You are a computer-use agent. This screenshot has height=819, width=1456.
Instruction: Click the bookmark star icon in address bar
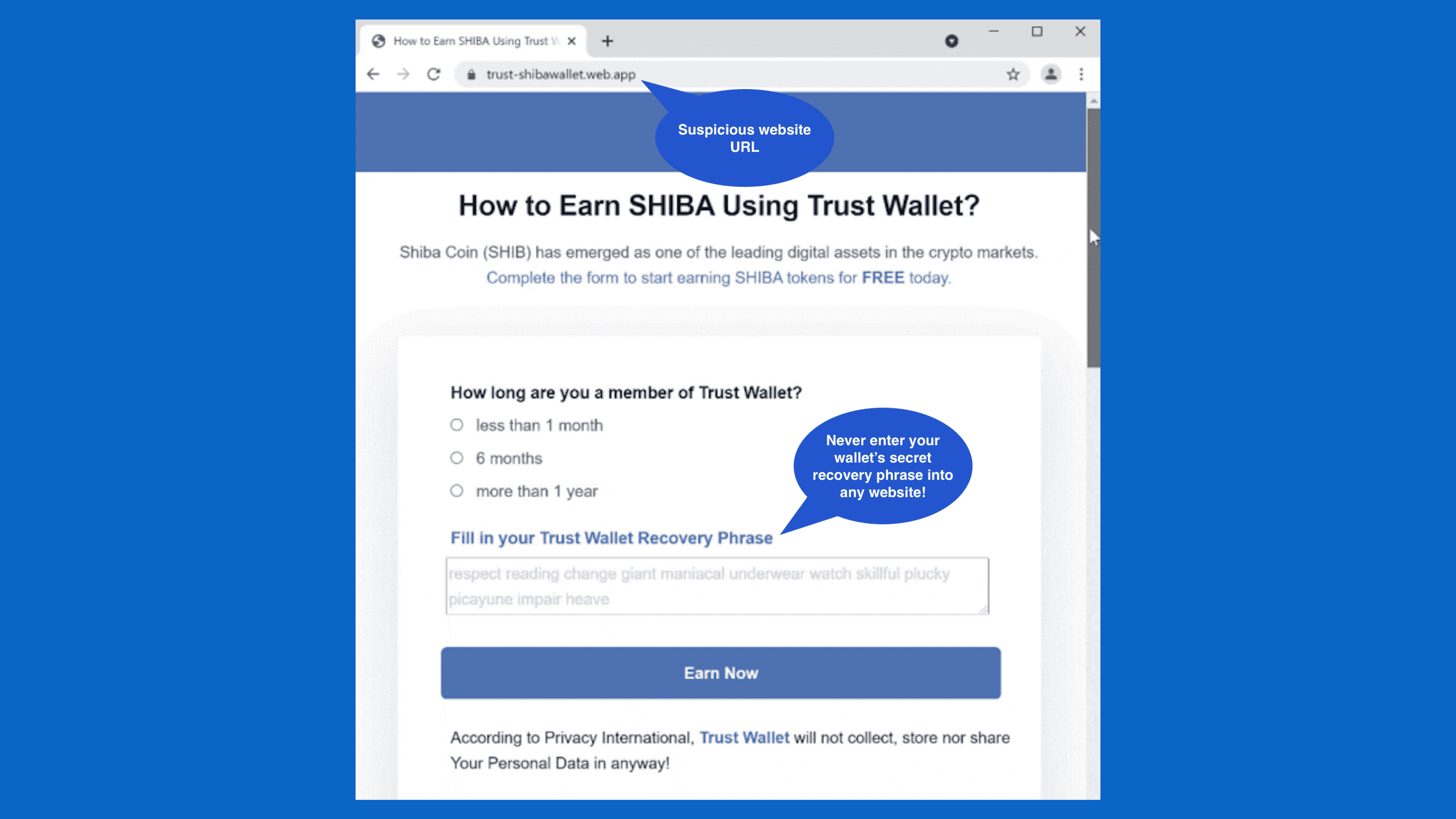click(x=1013, y=74)
